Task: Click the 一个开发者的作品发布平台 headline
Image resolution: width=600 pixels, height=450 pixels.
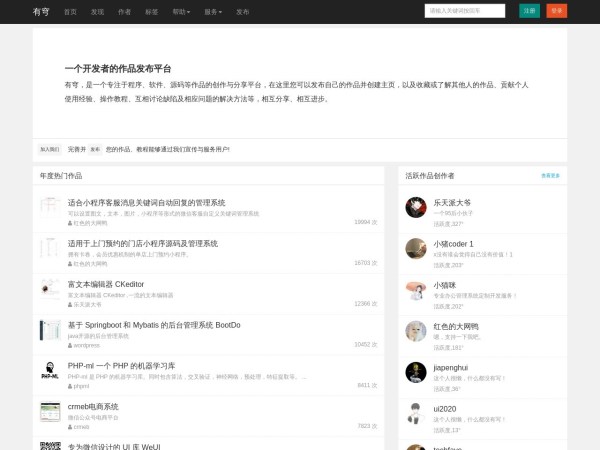Action: [x=118, y=68]
